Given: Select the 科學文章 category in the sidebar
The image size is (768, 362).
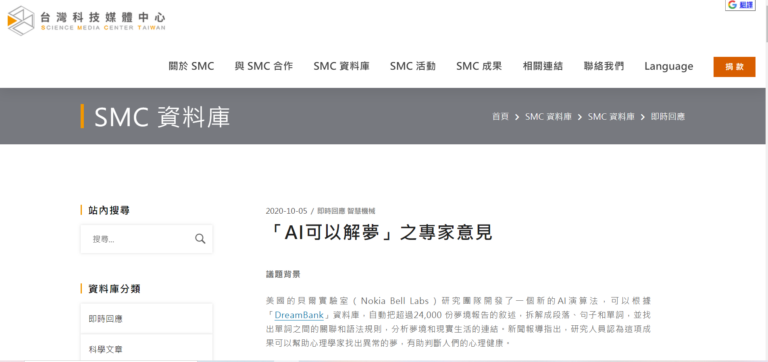Looking at the screenshot, I should coord(146,349).
